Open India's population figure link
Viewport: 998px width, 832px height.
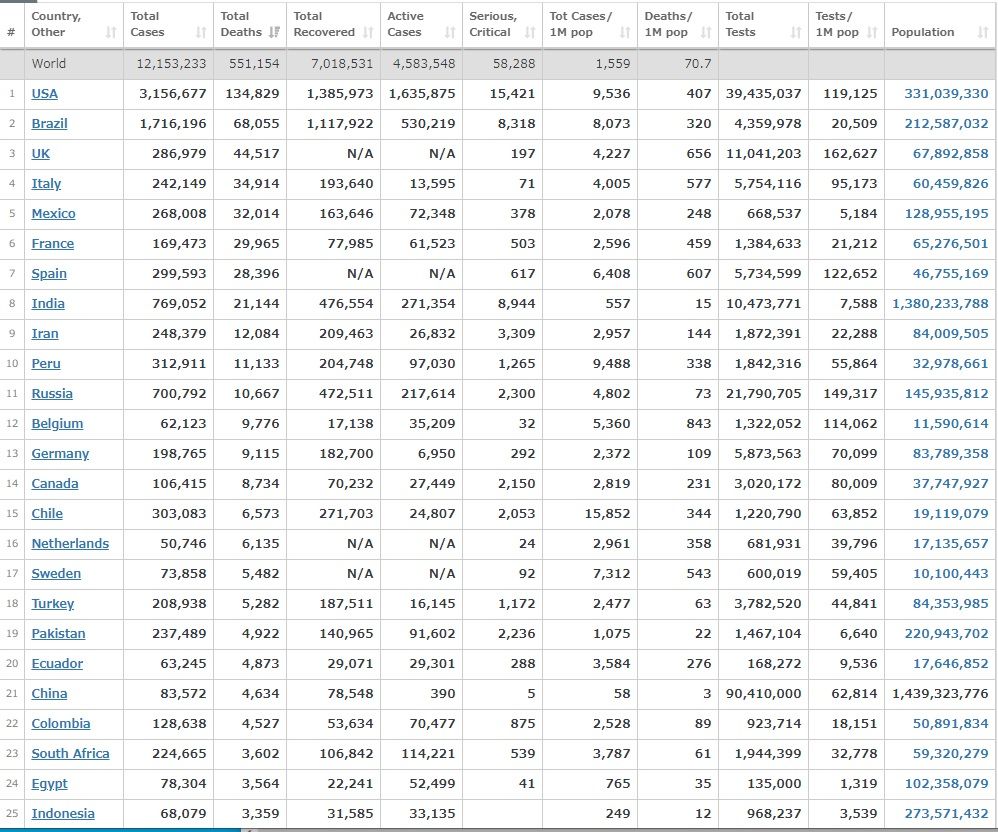[x=940, y=304]
